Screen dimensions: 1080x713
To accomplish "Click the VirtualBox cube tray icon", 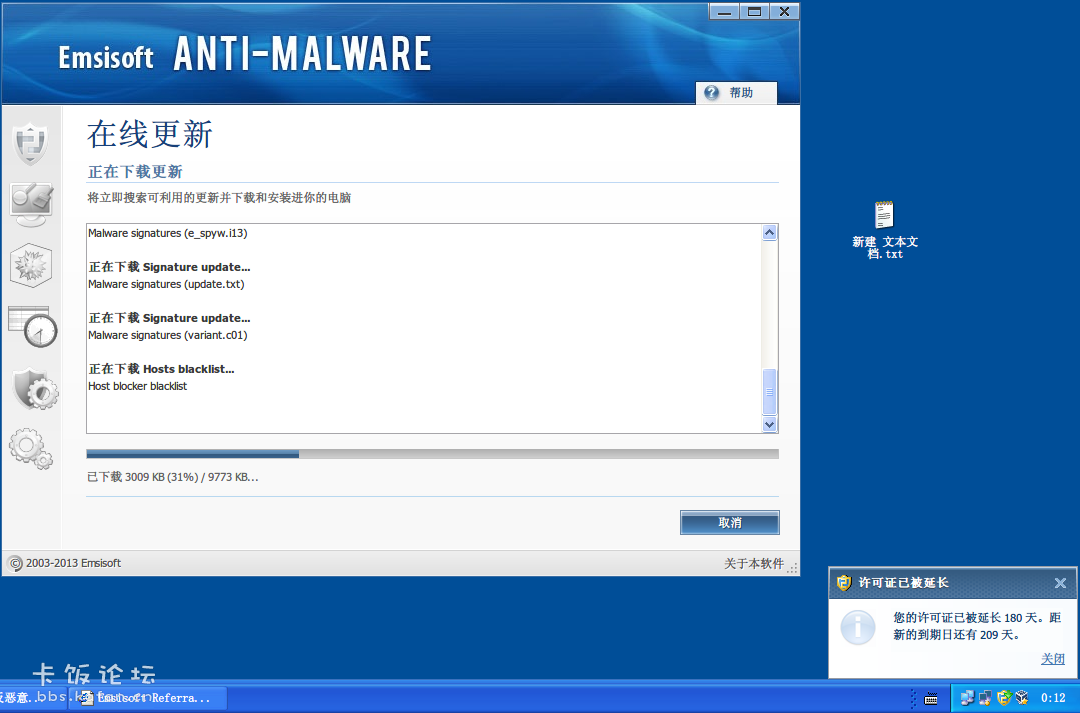I will (1022, 698).
